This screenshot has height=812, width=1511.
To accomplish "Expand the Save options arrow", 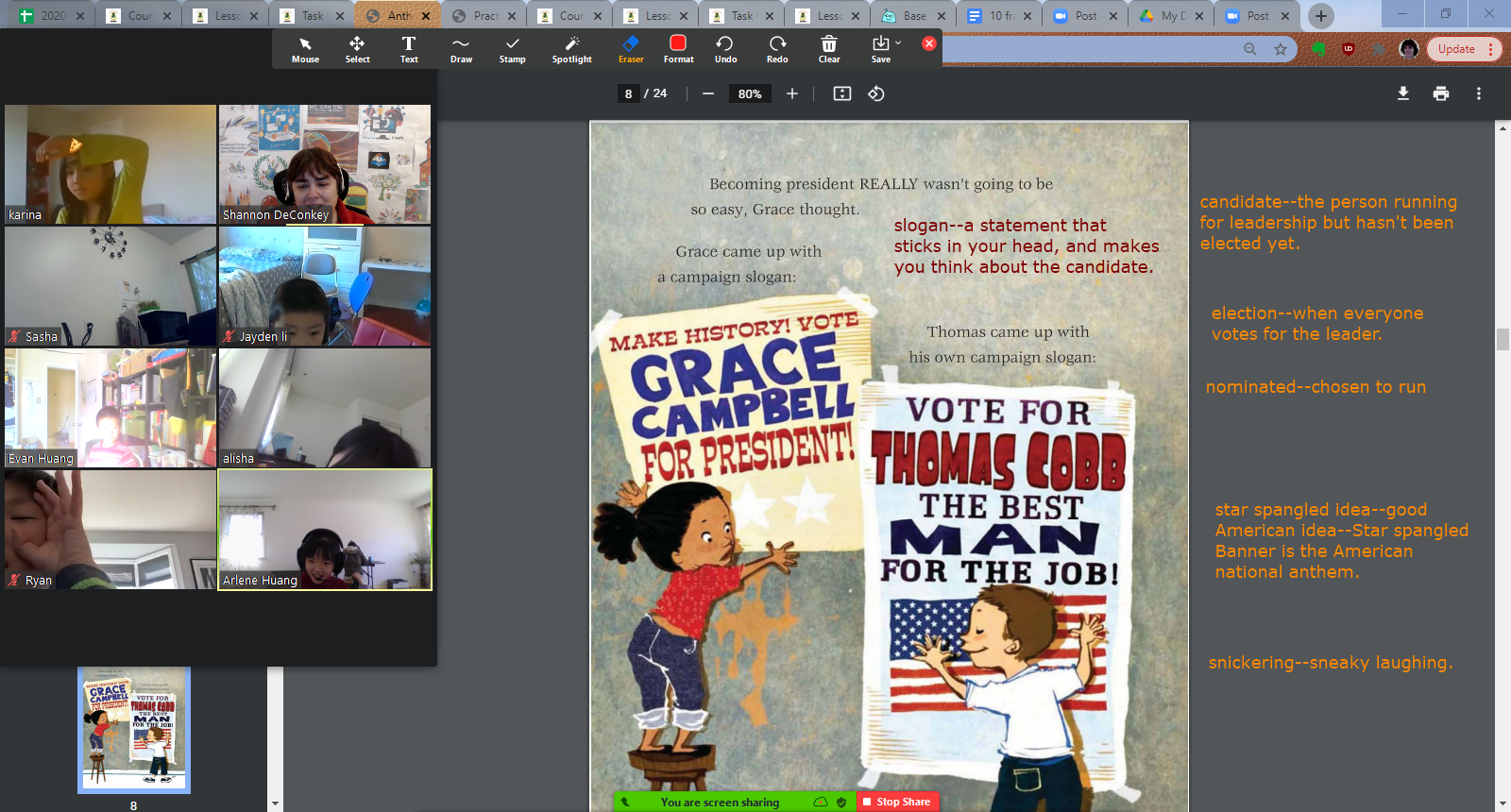I will 898,43.
